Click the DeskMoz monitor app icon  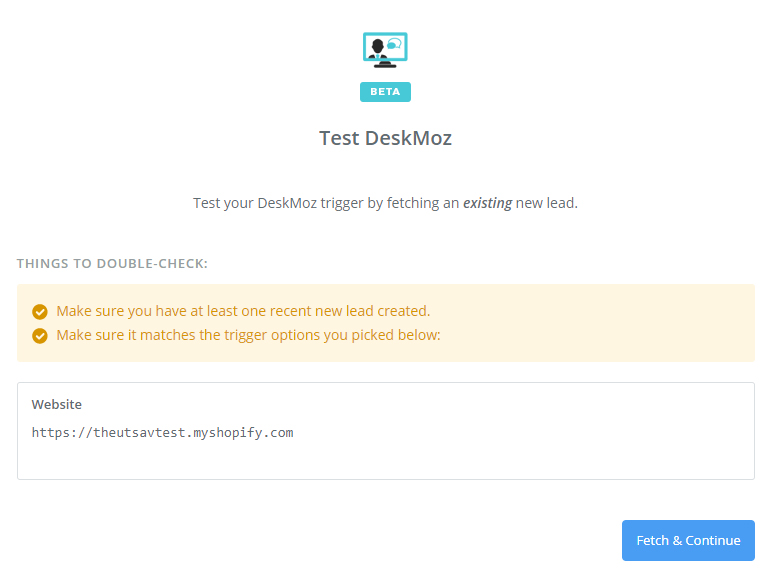pos(385,50)
